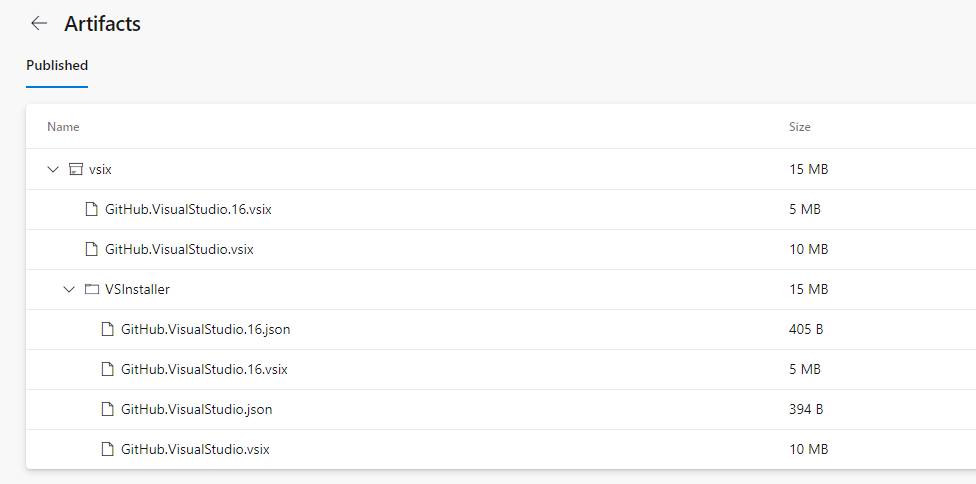The image size is (976, 484).
Task: Click the 405 B size value
Action: point(806,329)
